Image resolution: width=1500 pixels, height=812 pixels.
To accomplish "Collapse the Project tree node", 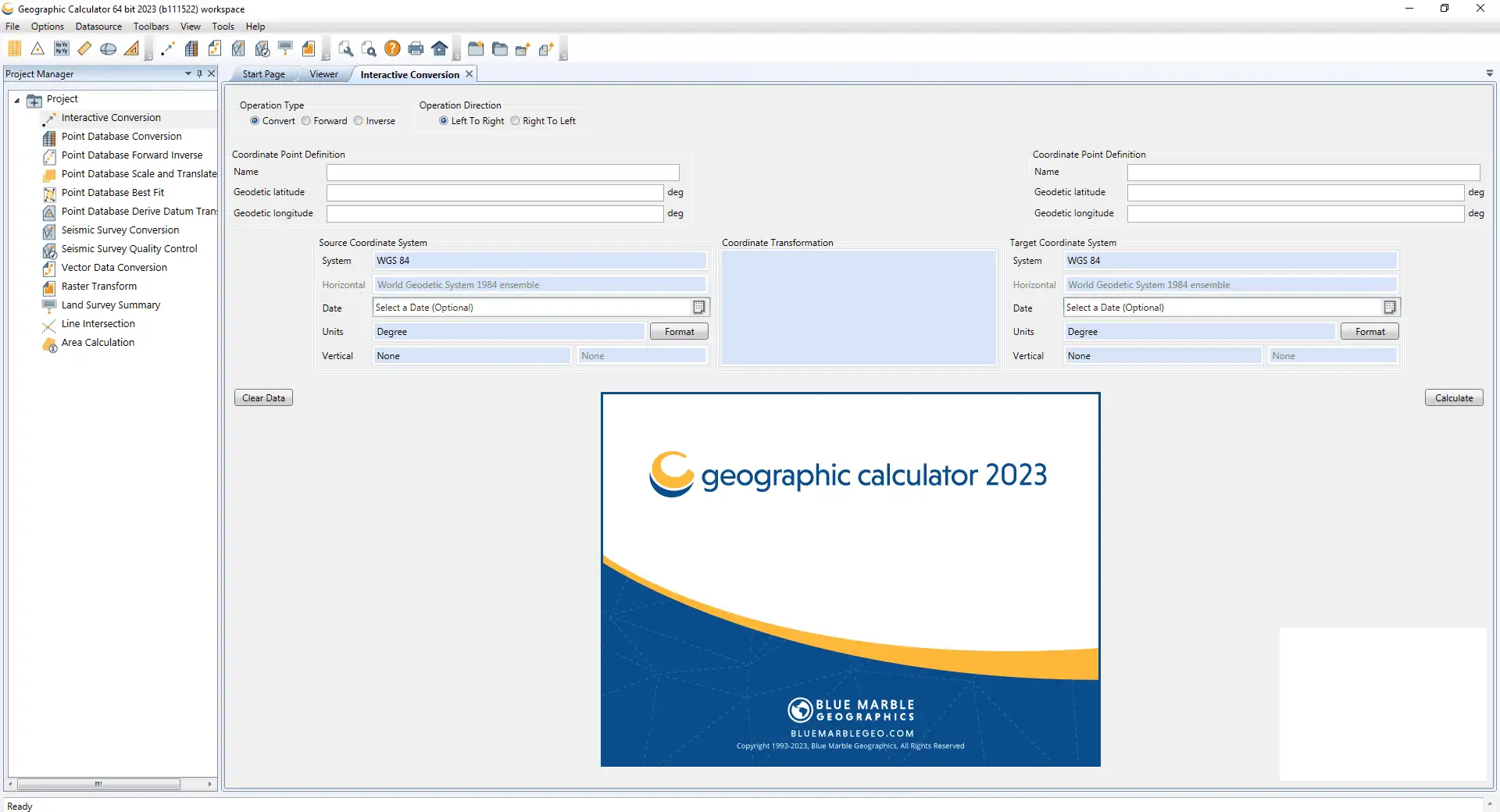I will click(16, 99).
